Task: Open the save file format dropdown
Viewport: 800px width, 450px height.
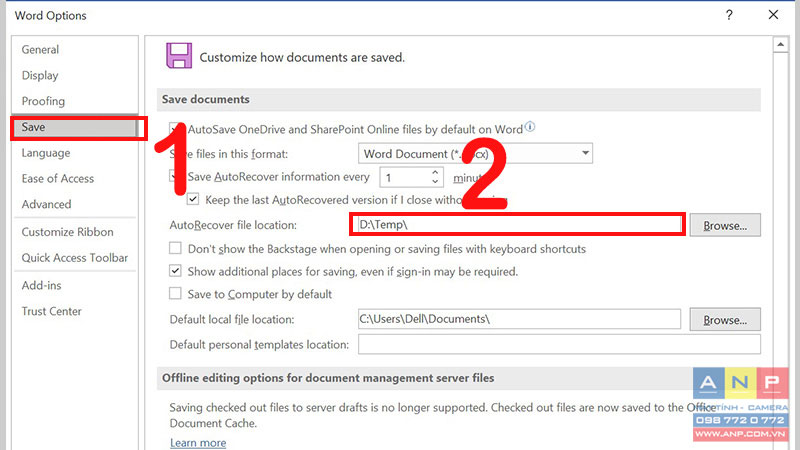Action: 585,153
